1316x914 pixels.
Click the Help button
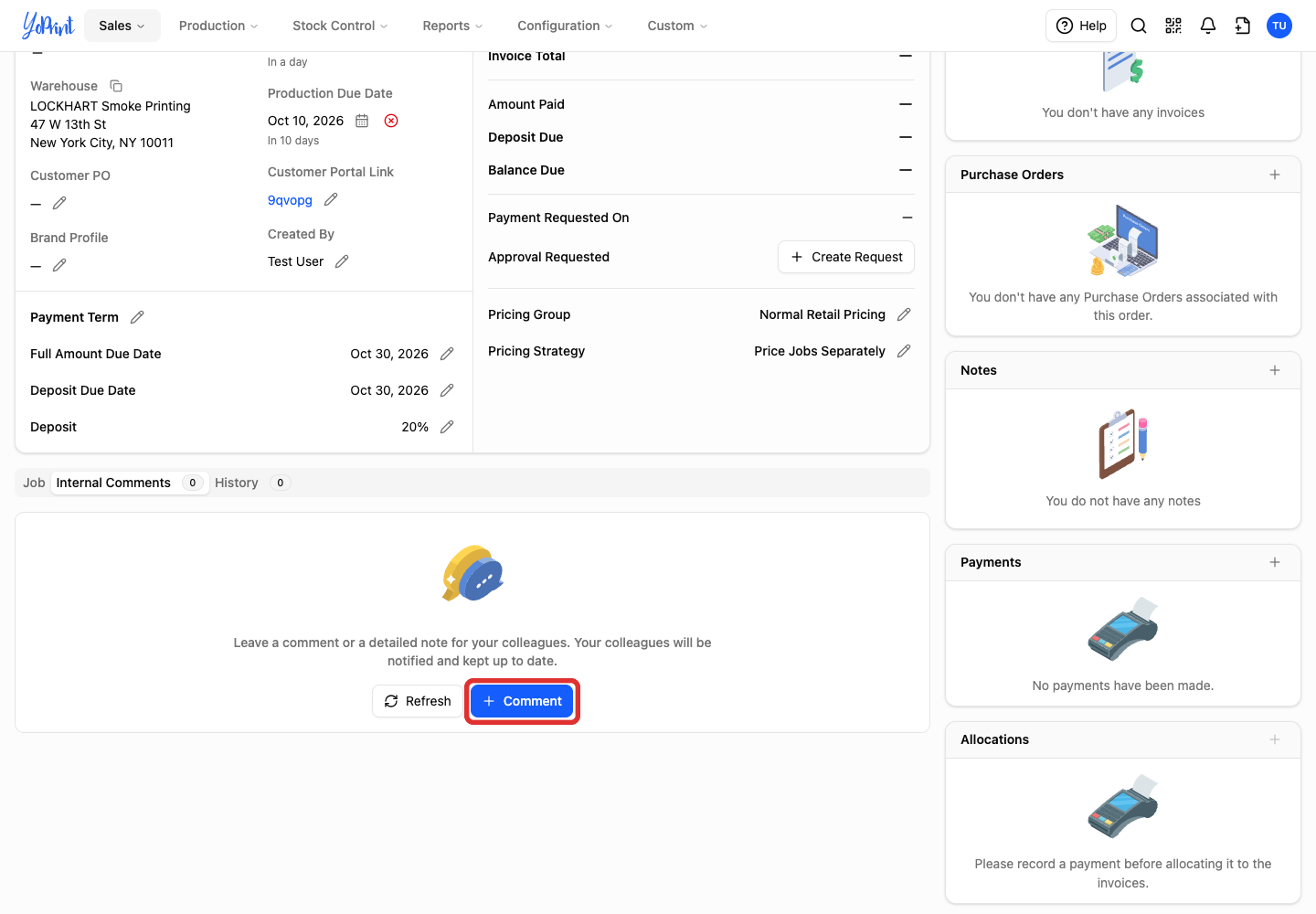tap(1081, 26)
